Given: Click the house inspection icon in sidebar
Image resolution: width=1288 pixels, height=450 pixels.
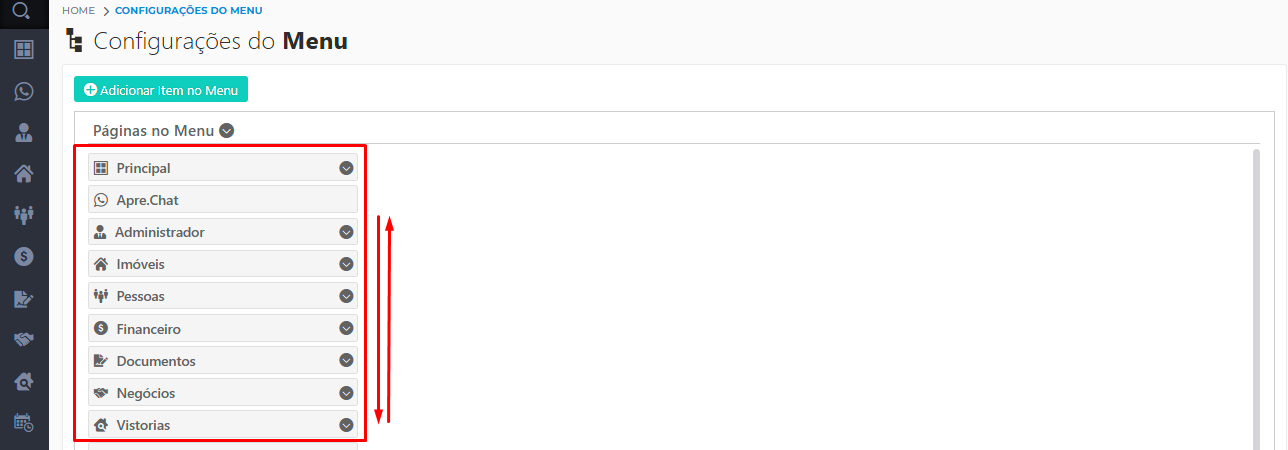Looking at the screenshot, I should [x=24, y=381].
